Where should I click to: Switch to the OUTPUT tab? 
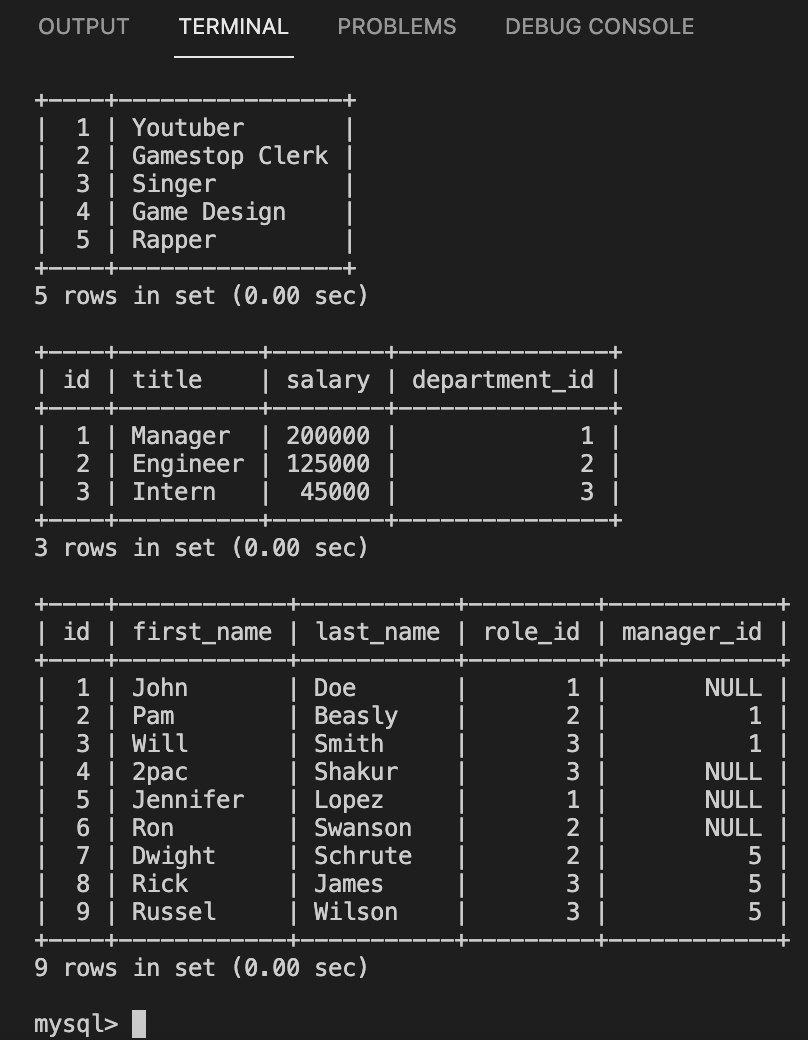pos(83,27)
